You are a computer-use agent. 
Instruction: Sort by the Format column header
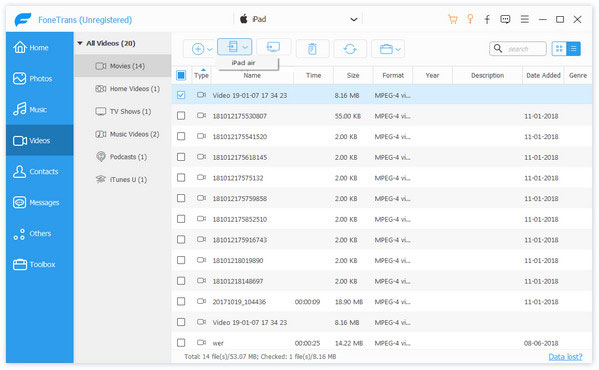click(393, 75)
